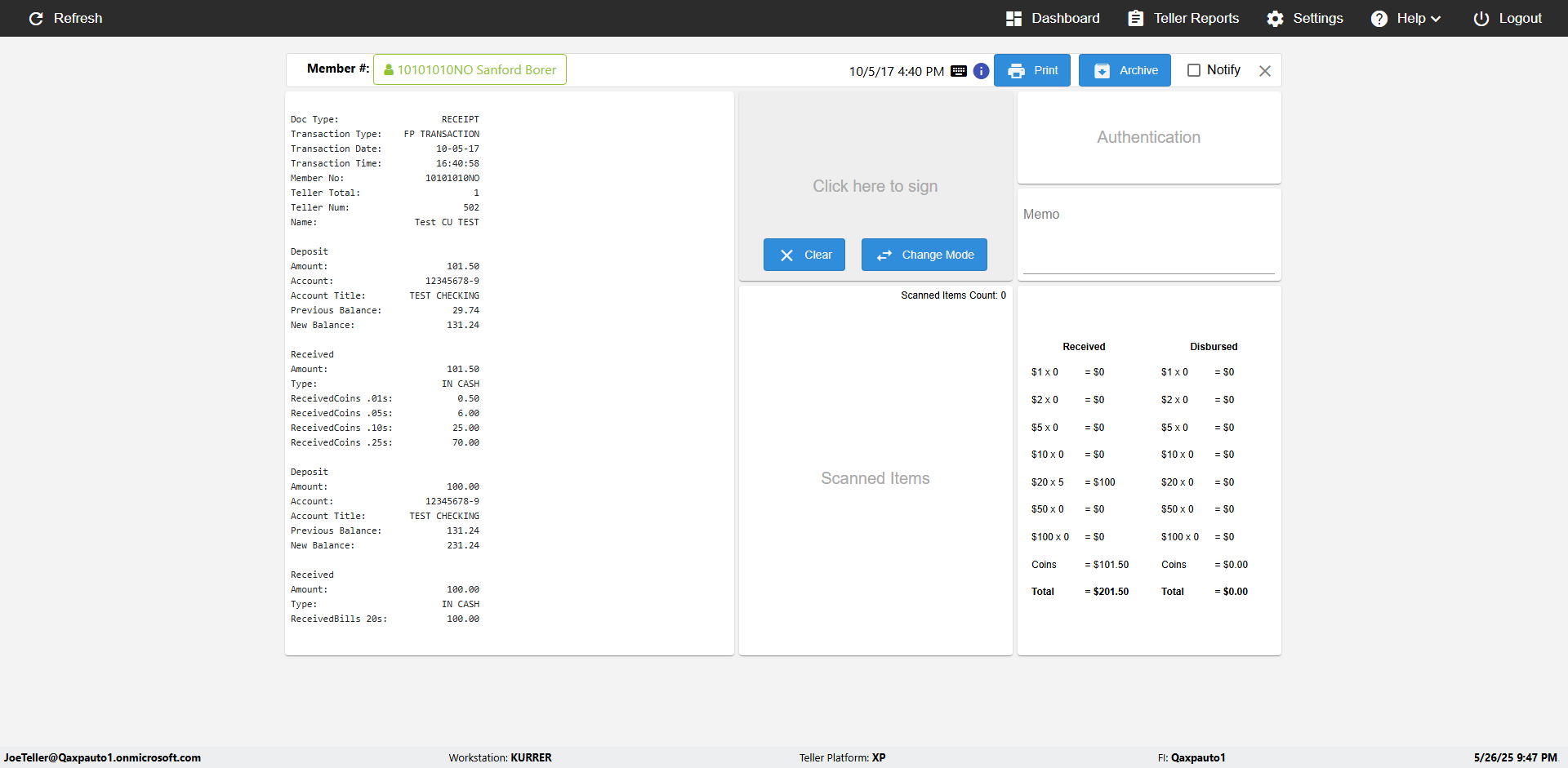Click the JoeTeller email in status bar
This screenshot has width=1568, height=768.
(102, 757)
